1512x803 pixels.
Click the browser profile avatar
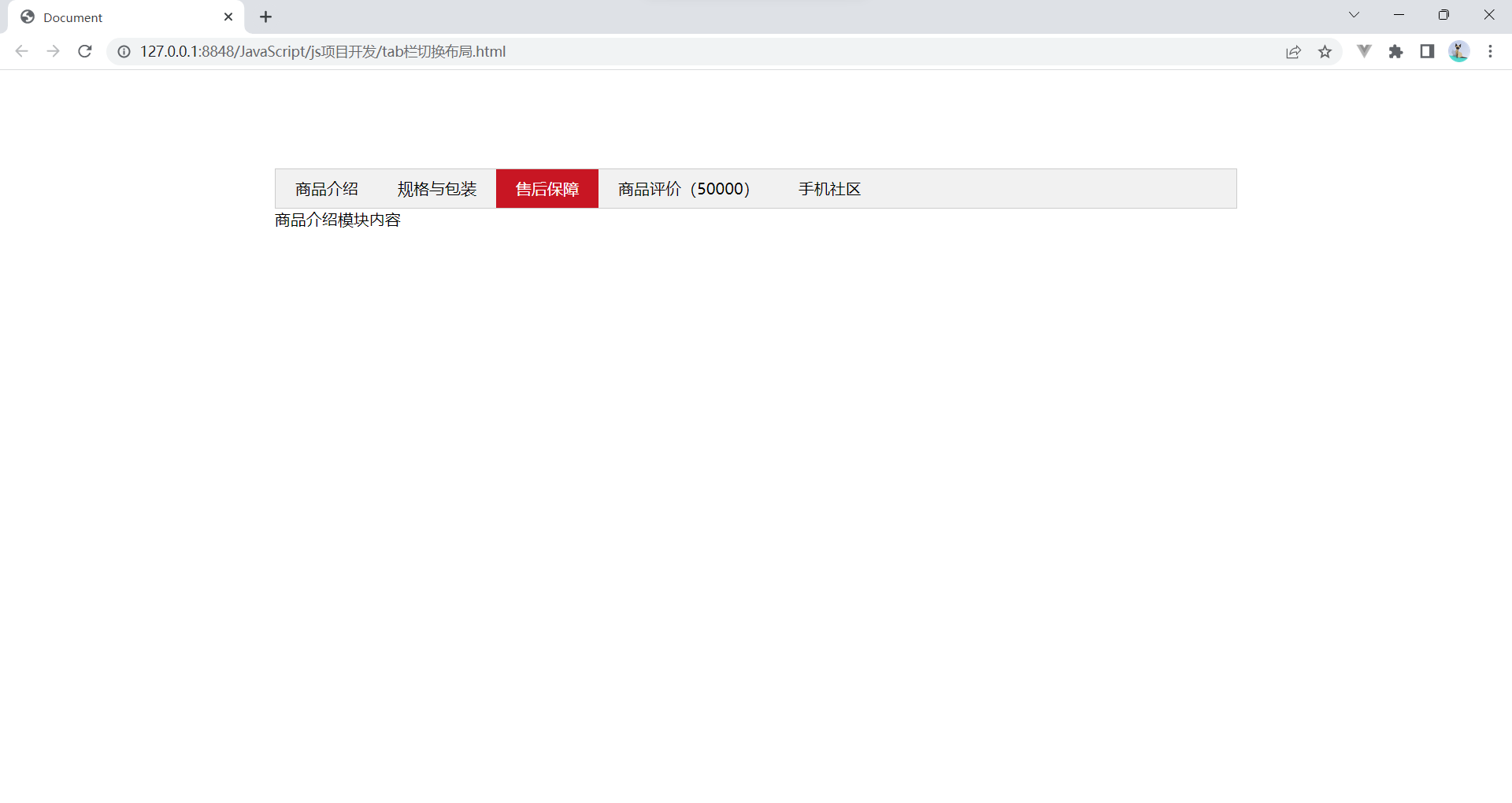(x=1459, y=51)
